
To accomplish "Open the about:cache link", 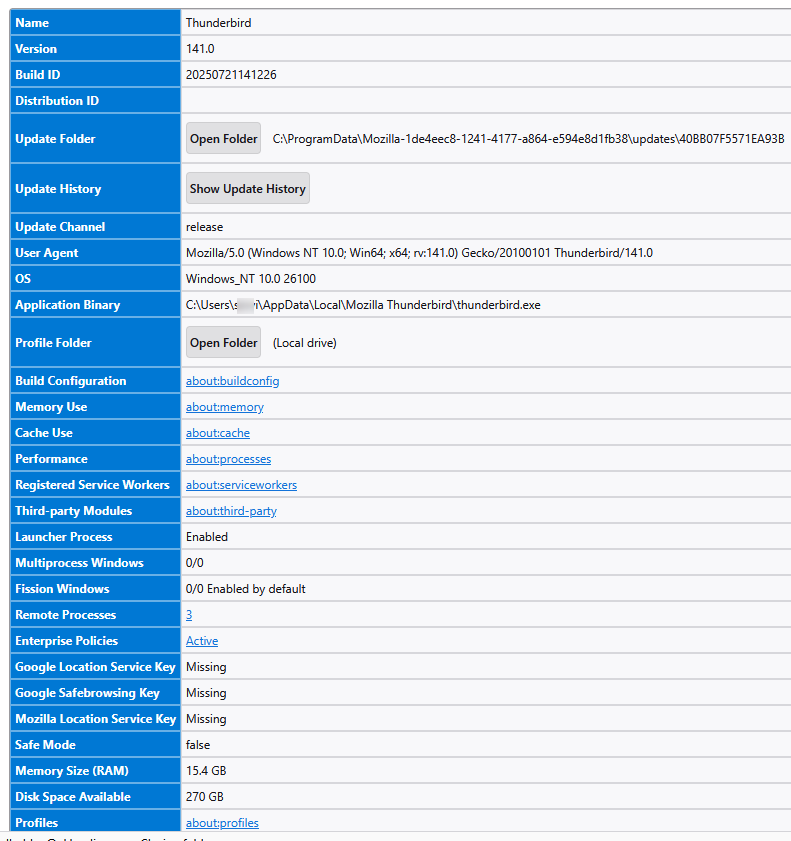I will [218, 433].
